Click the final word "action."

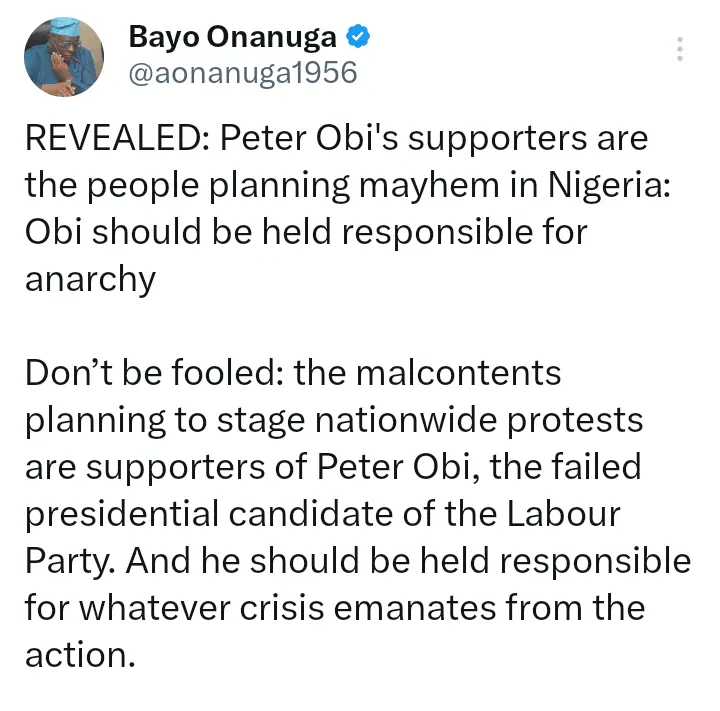point(78,654)
